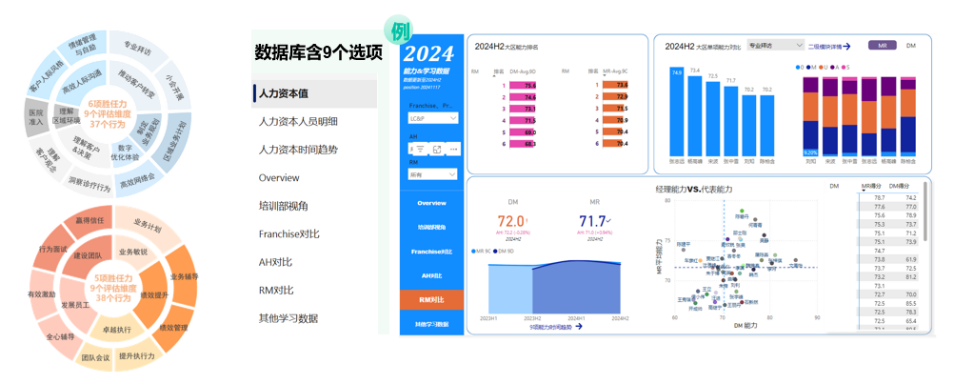Open the Overview page in blue sidebar
Viewport: 954px width, 384px height.
431,203
